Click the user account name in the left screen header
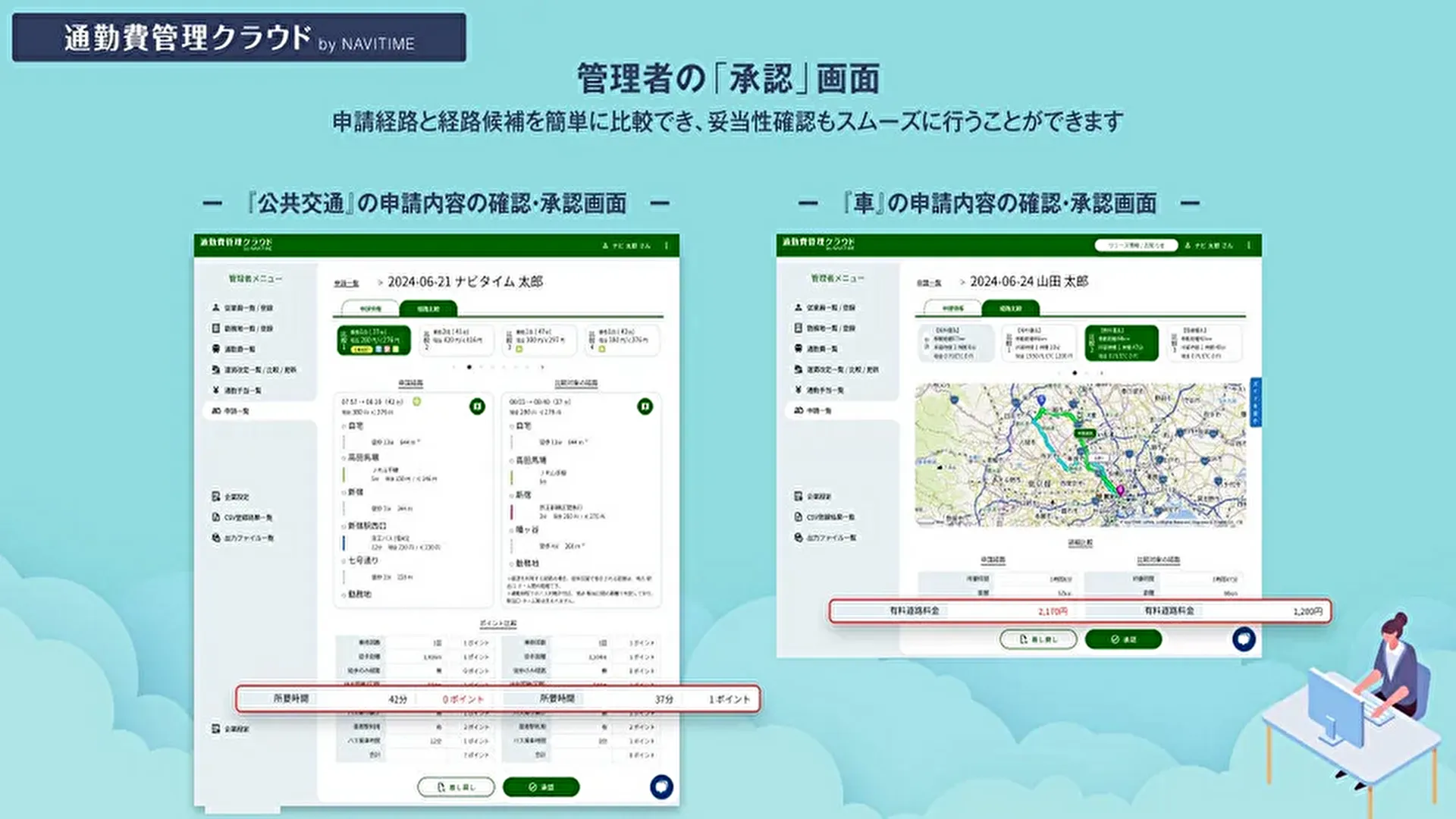 tap(631, 246)
